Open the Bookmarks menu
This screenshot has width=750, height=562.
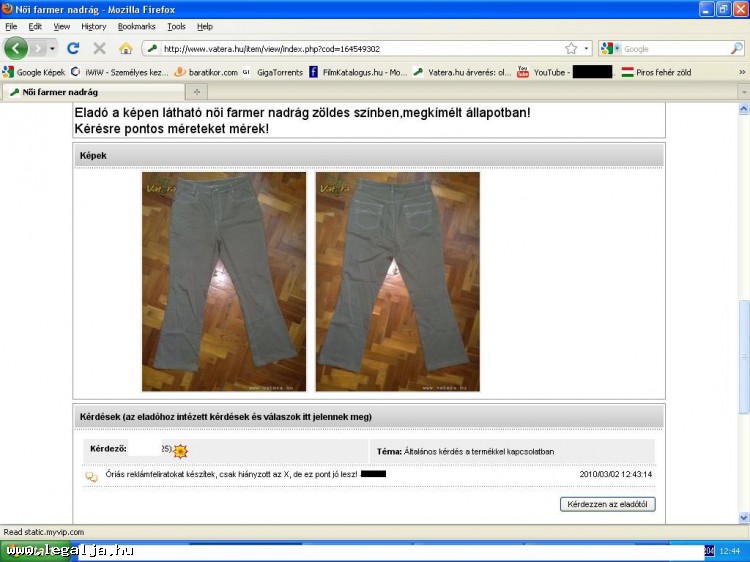(x=136, y=26)
